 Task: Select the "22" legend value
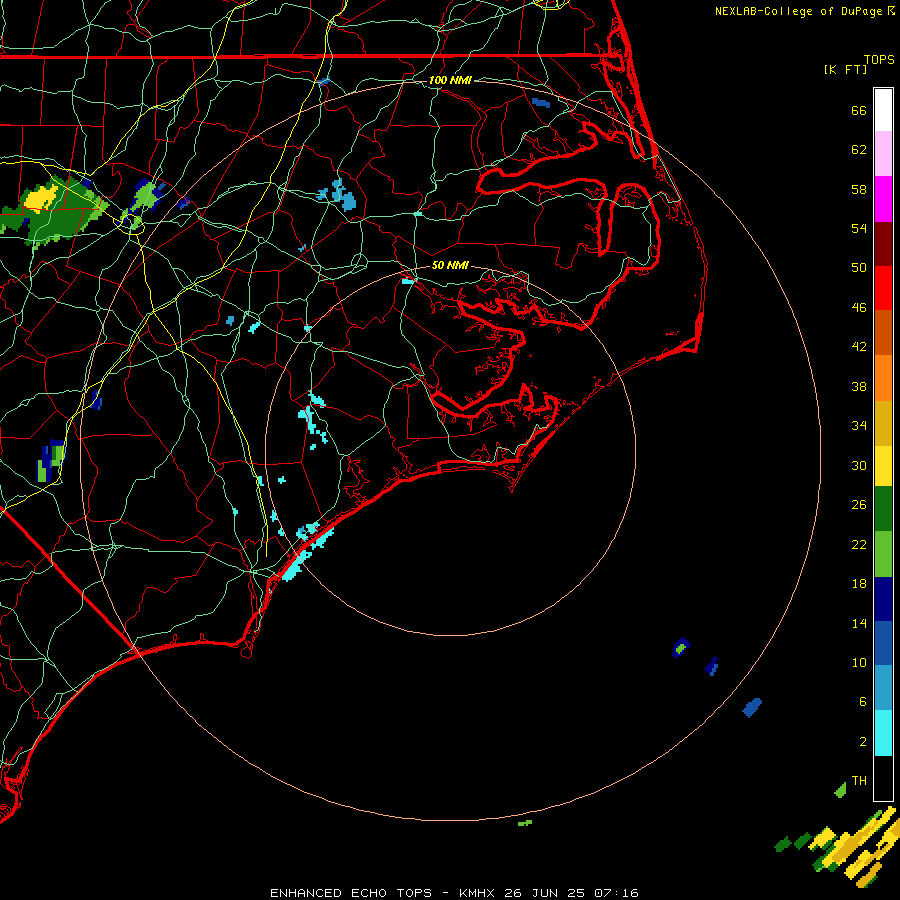859,544
